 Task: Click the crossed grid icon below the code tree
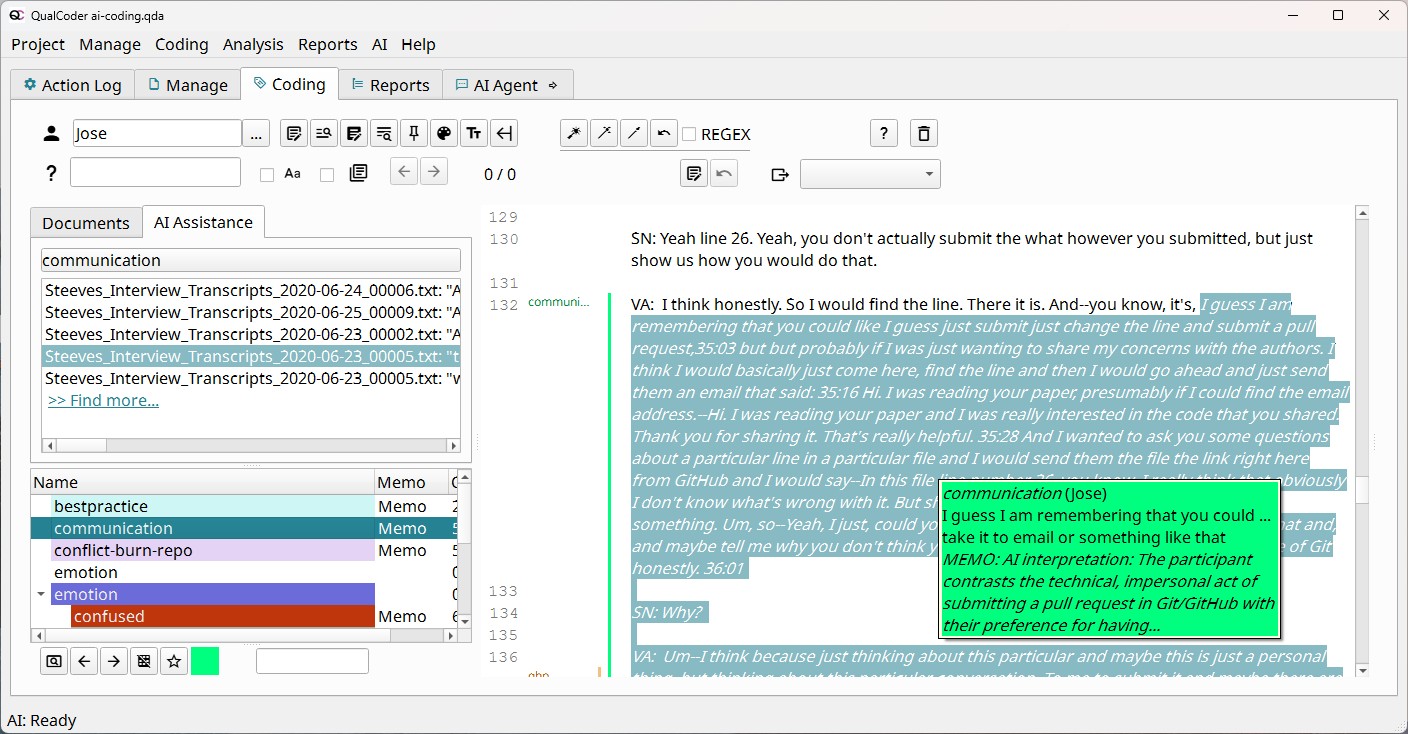point(144,661)
